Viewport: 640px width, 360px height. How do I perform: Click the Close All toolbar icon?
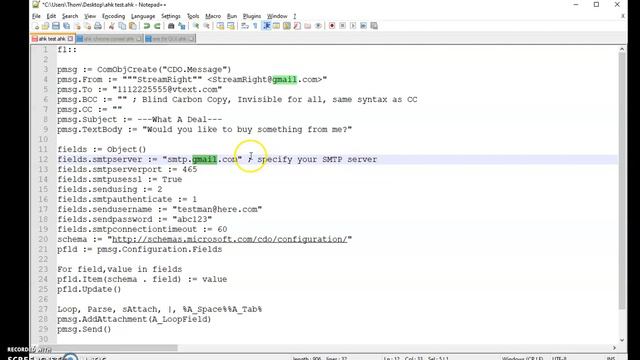coord(87,26)
